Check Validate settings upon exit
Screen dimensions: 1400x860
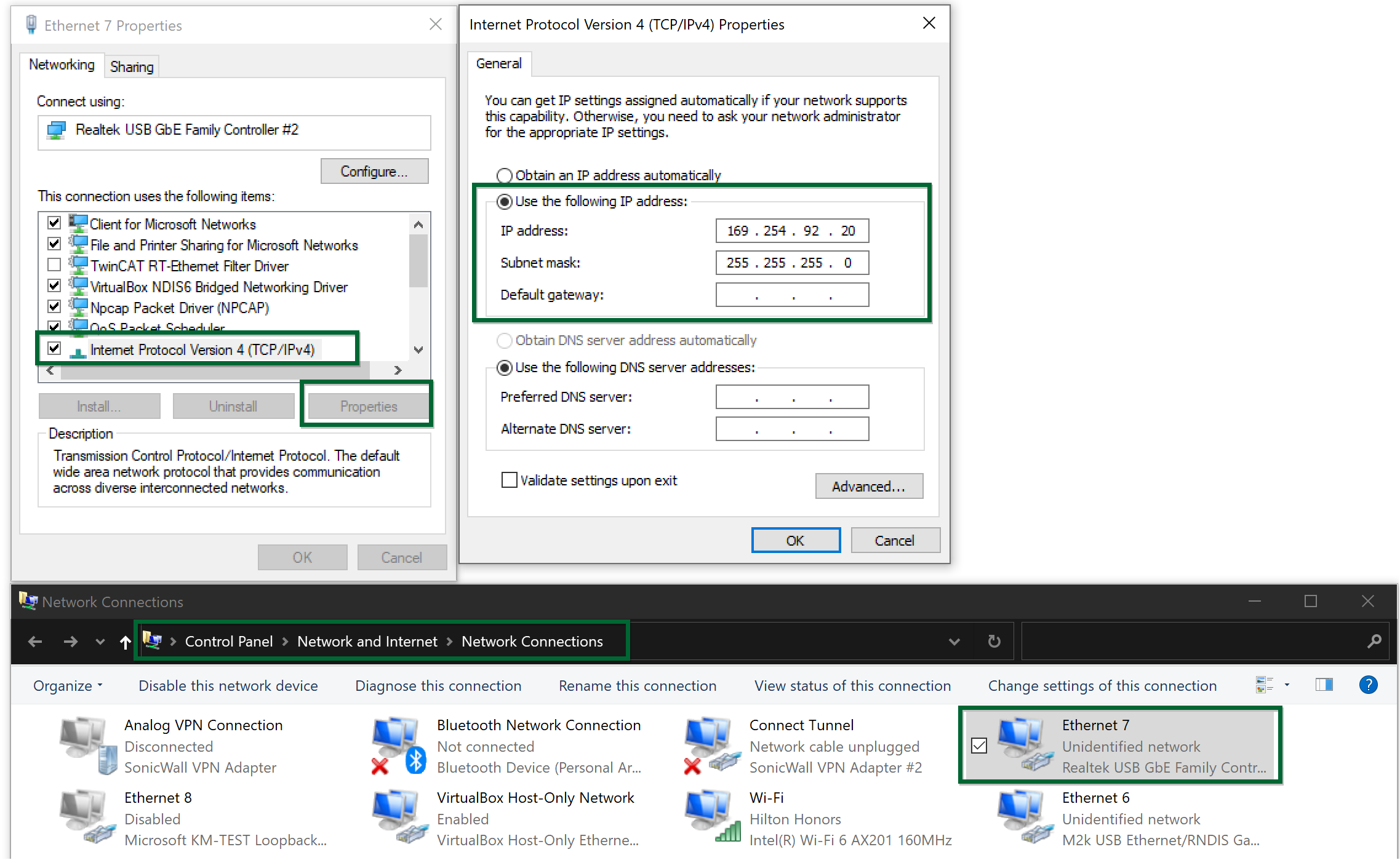509,480
